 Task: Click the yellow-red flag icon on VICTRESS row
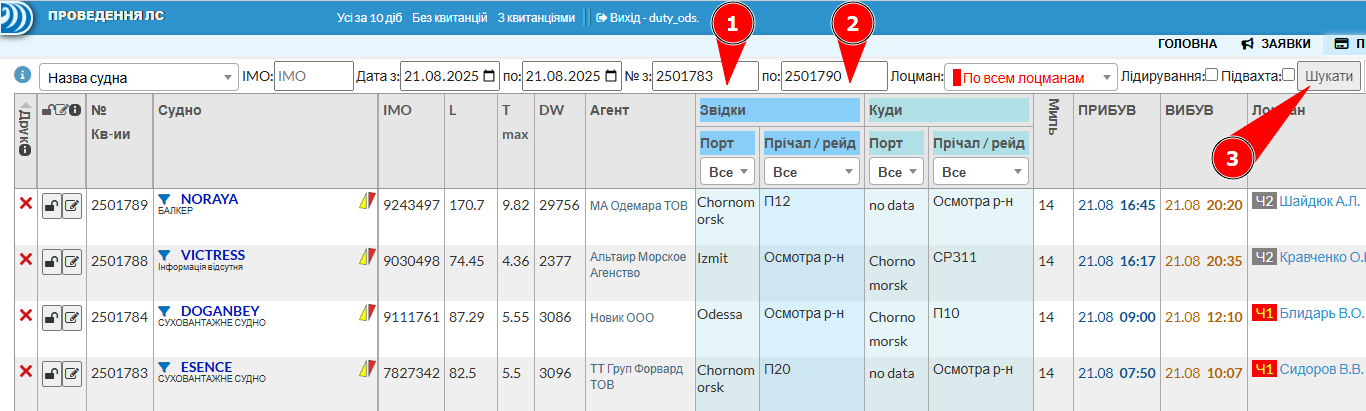368,257
